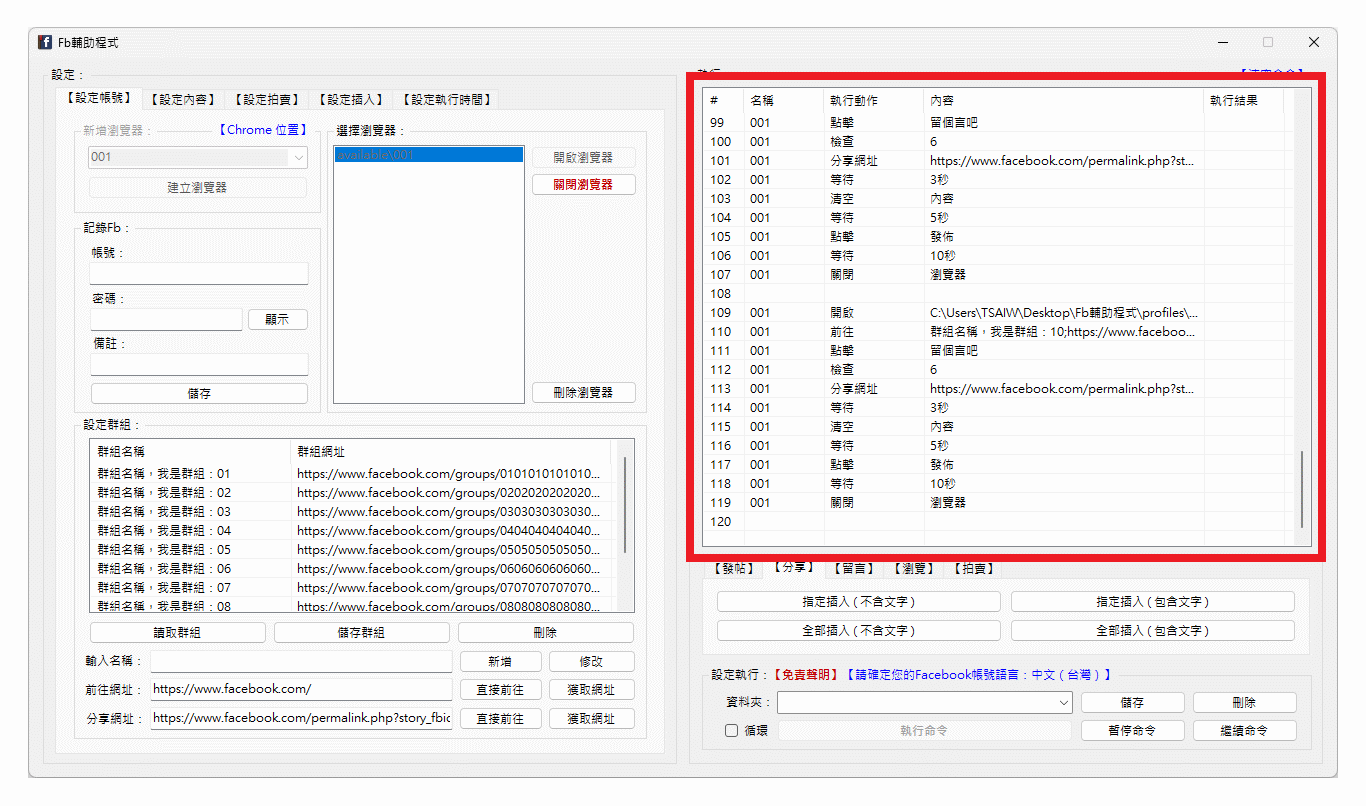The image size is (1366, 806).
Task: Expand the 新增瀏覽器 combo box showing 001
Action: (x=198, y=157)
